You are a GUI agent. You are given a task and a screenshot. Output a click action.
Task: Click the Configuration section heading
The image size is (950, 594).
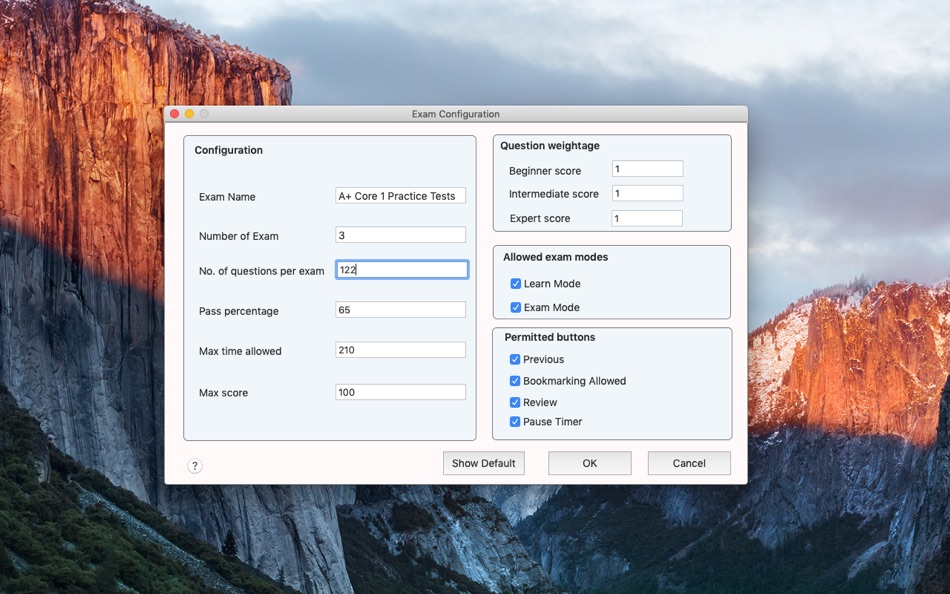click(228, 150)
